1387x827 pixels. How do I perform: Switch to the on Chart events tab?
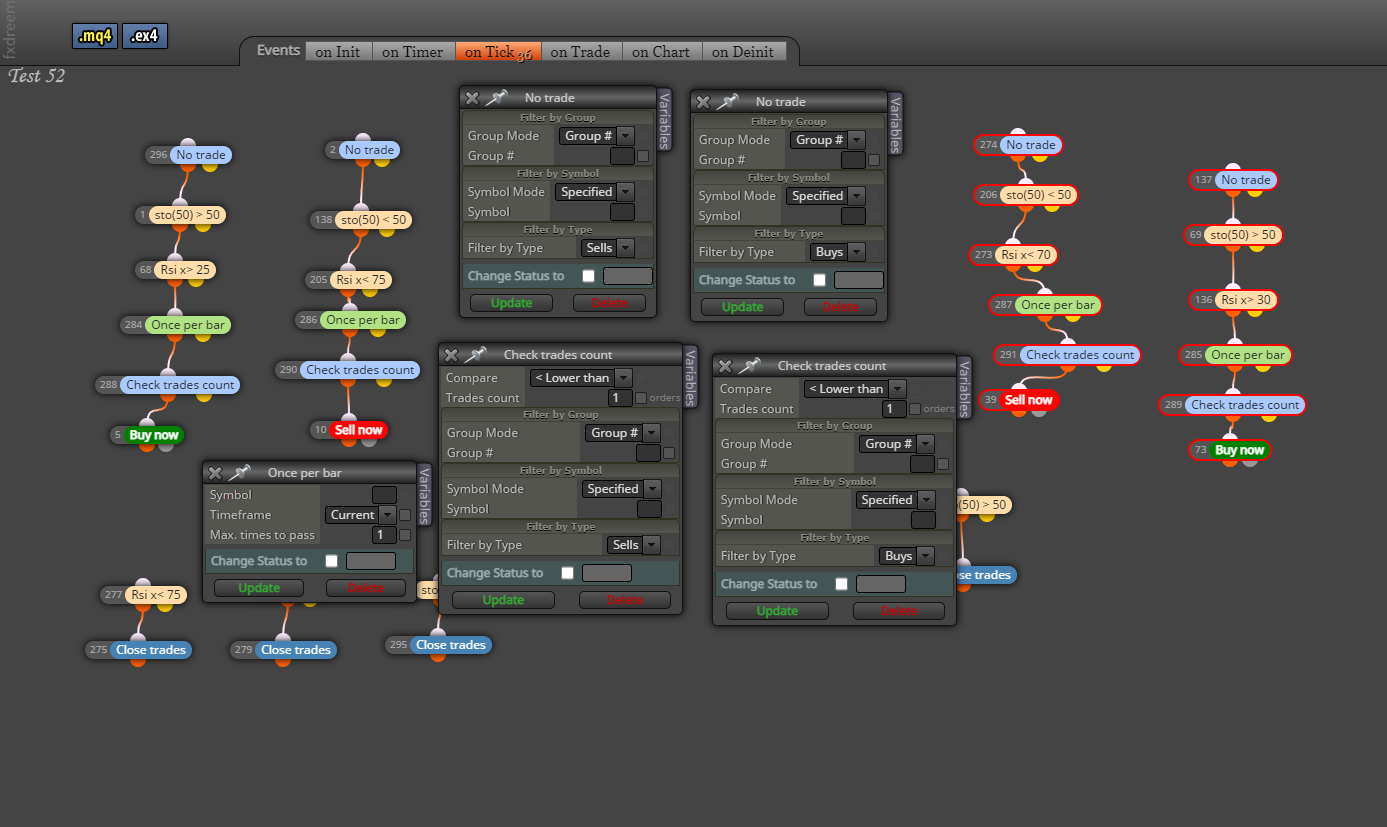pyautogui.click(x=661, y=52)
